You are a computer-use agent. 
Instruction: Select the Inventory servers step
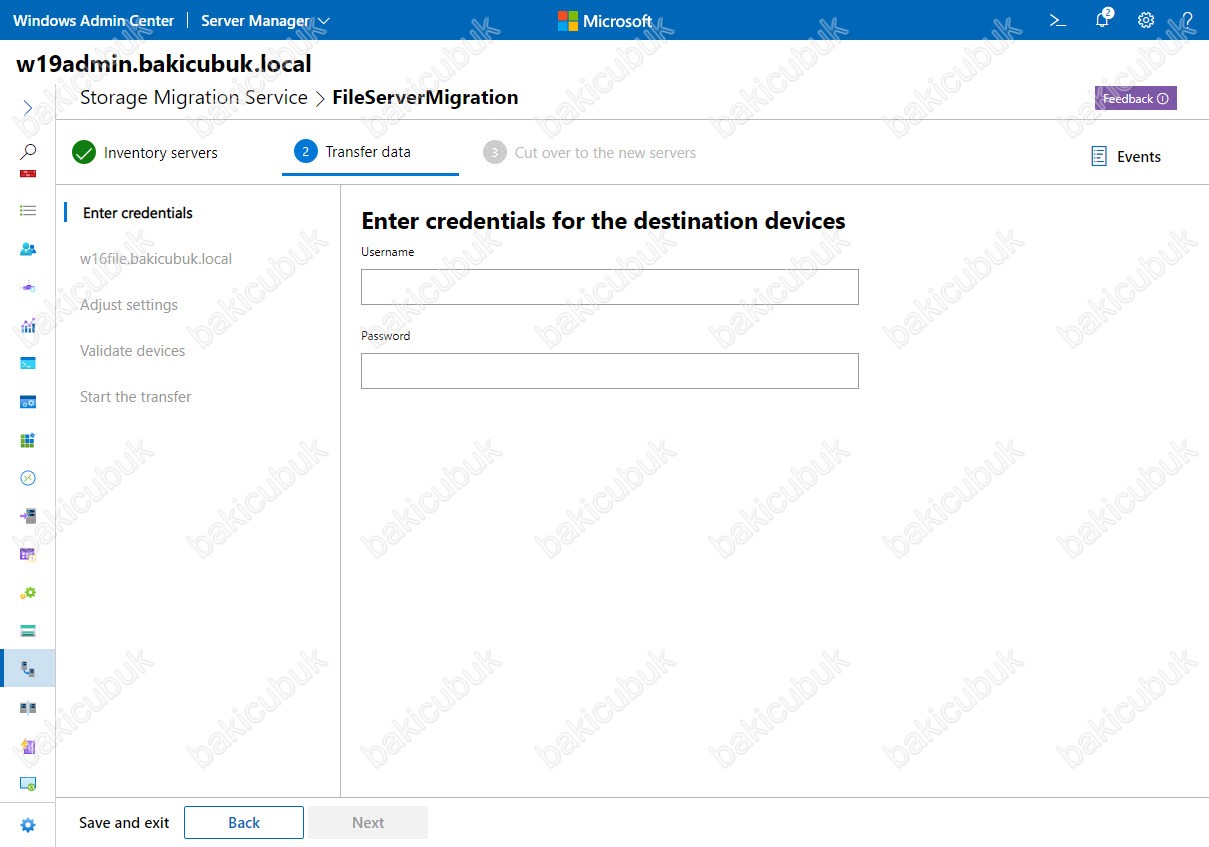click(145, 153)
